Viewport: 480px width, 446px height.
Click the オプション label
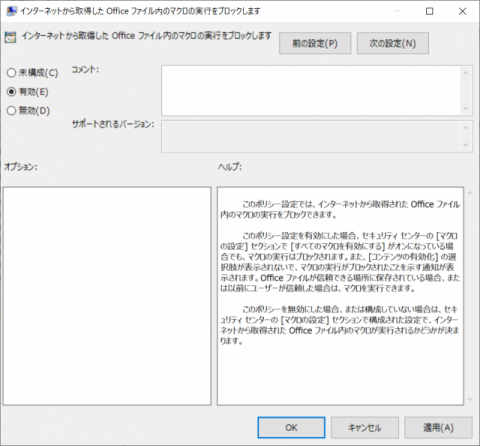click(21, 167)
